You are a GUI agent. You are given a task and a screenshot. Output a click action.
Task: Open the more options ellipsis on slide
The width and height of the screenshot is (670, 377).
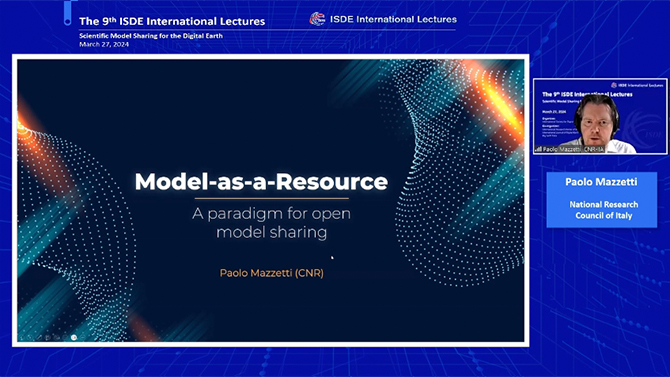[x=82, y=337]
